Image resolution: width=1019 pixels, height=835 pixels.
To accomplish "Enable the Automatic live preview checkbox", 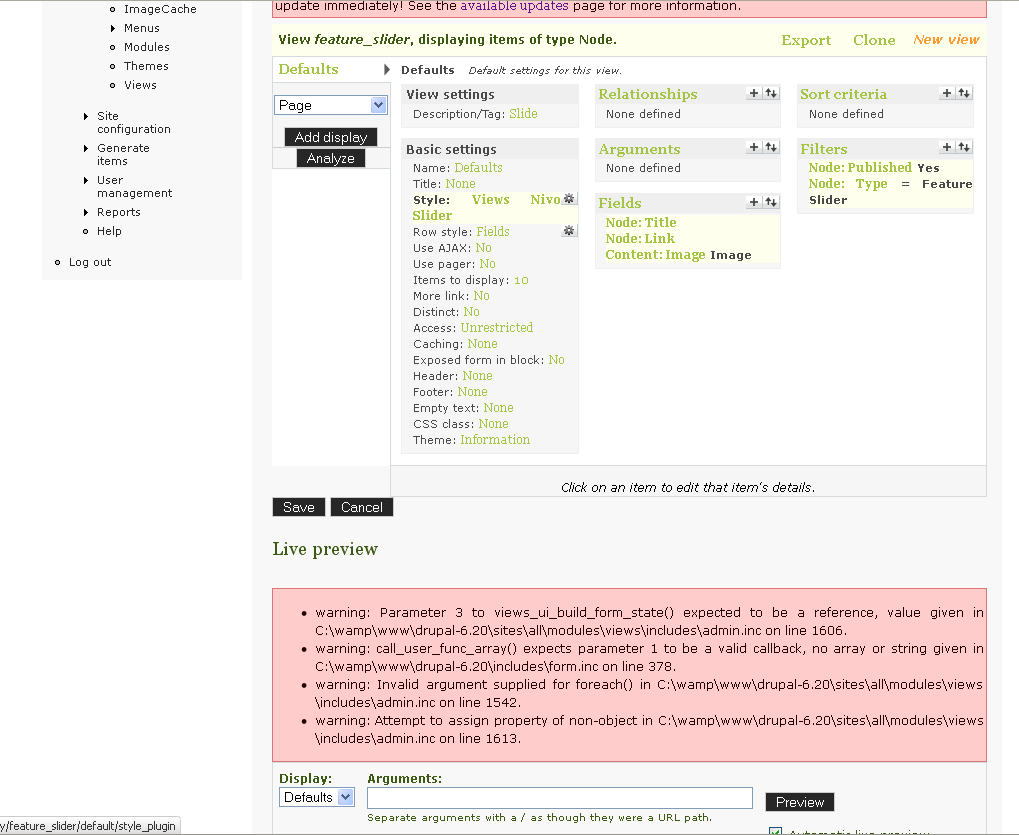I will click(x=776, y=831).
